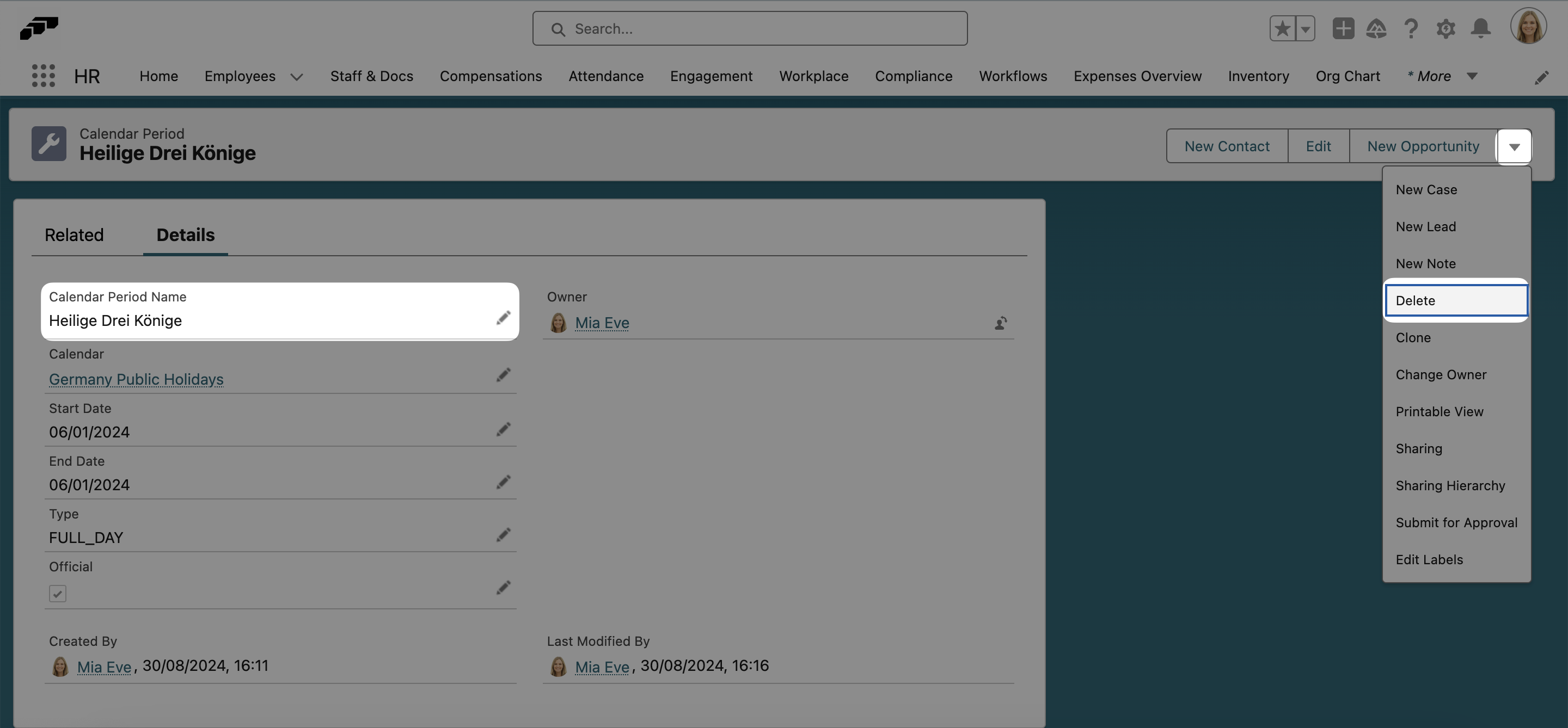
Task: Open the App Launcher waffle icon
Action: (x=42, y=76)
